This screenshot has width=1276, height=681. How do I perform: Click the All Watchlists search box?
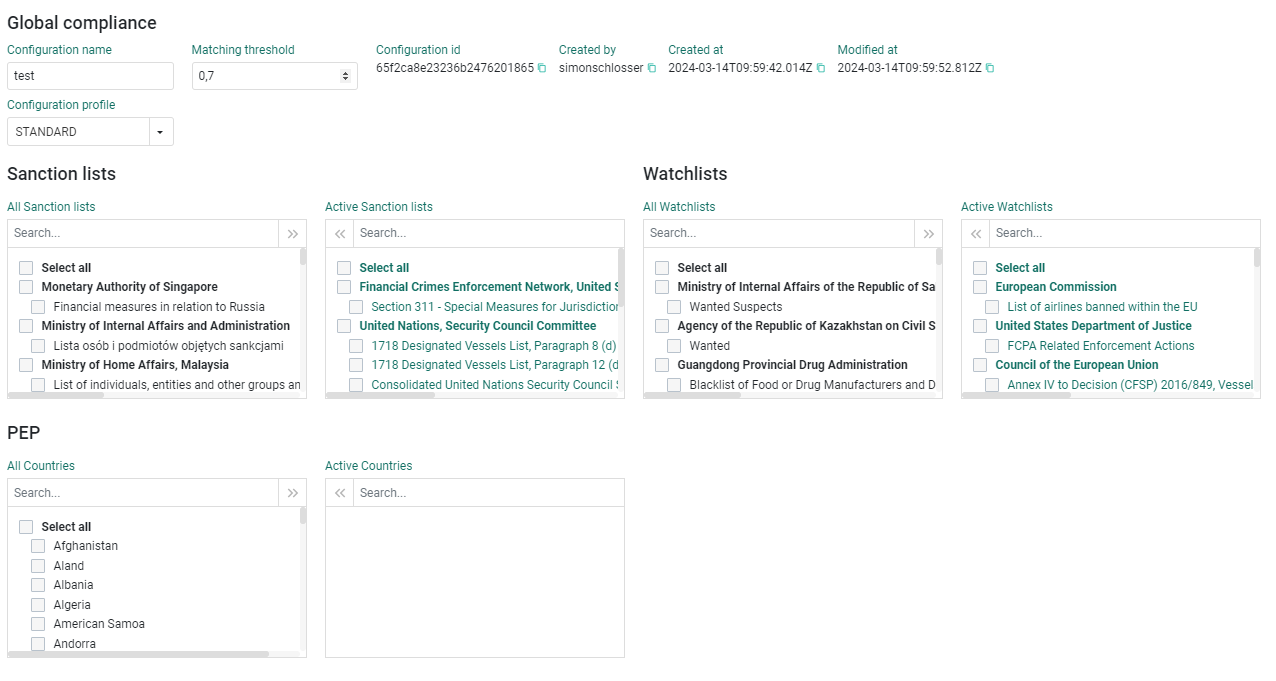pos(779,233)
